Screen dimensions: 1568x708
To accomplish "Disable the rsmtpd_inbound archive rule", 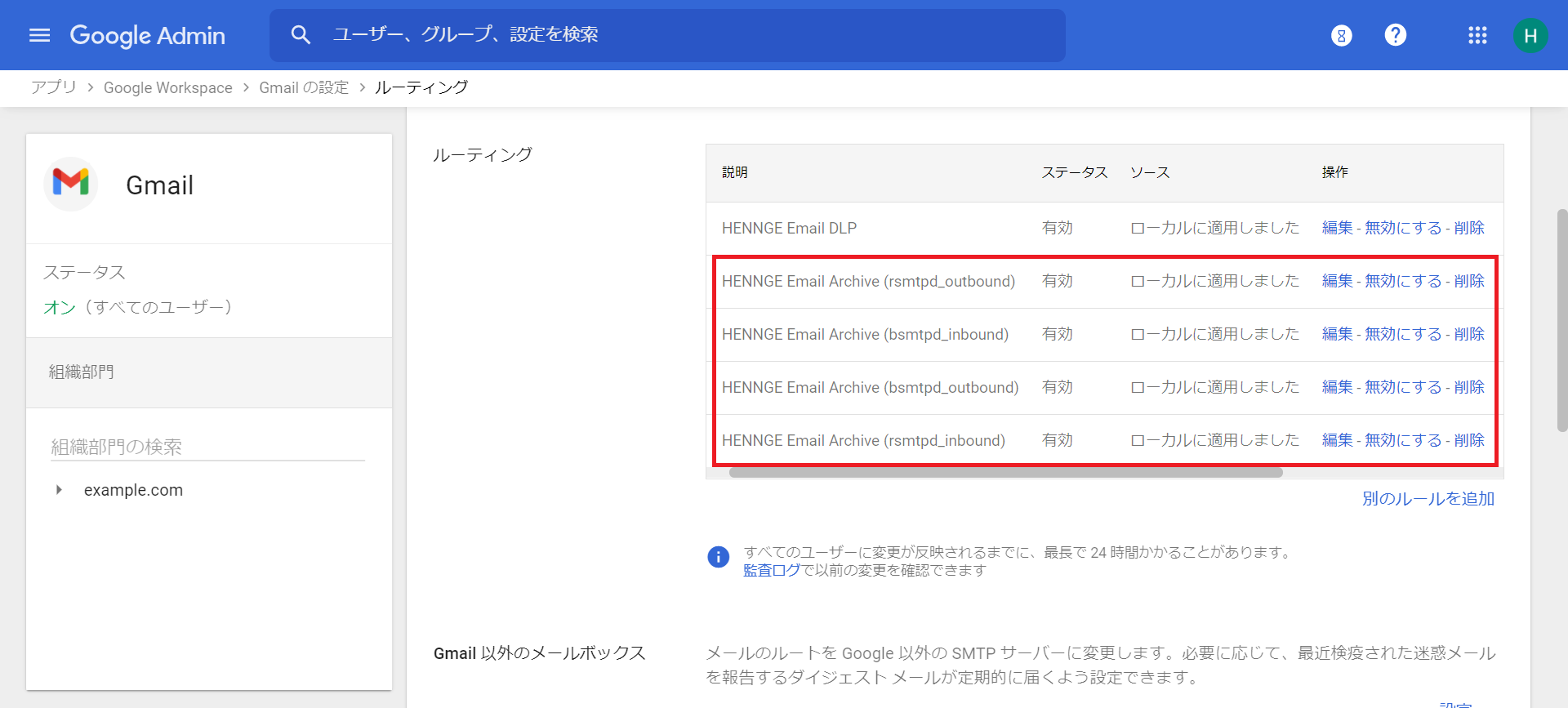I will 1403,440.
